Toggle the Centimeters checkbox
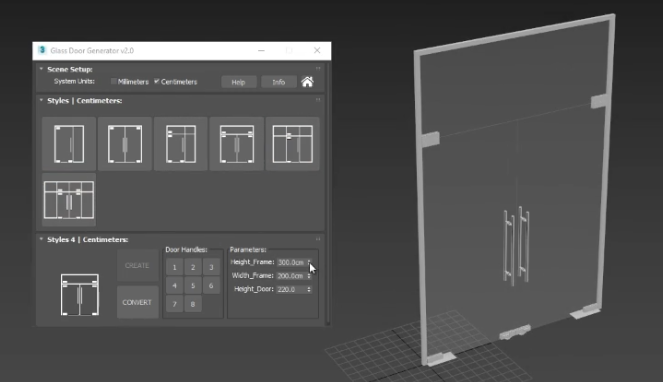Image resolution: width=663 pixels, height=382 pixels. pos(157,81)
